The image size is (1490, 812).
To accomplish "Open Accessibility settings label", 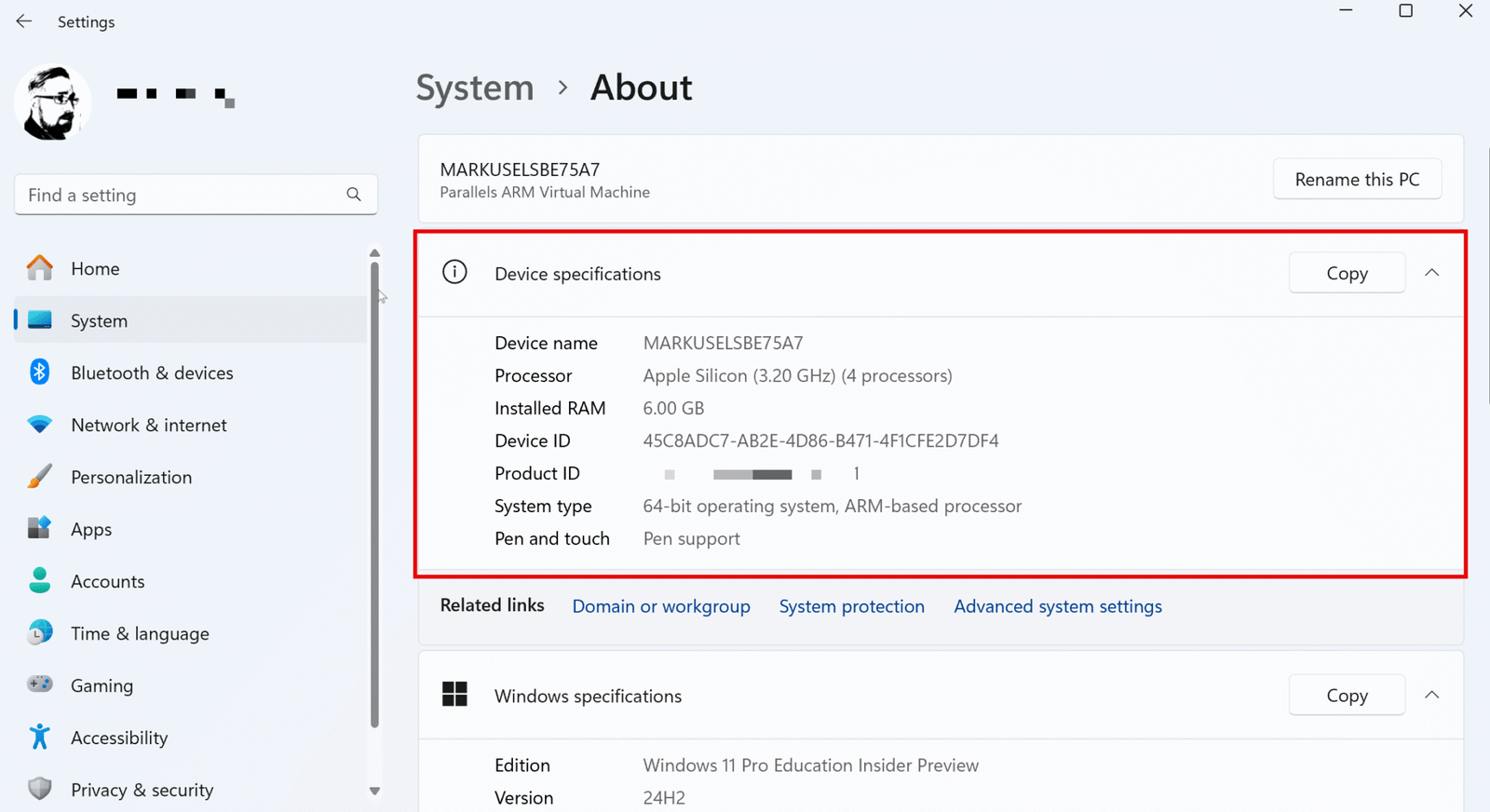I will [119, 738].
